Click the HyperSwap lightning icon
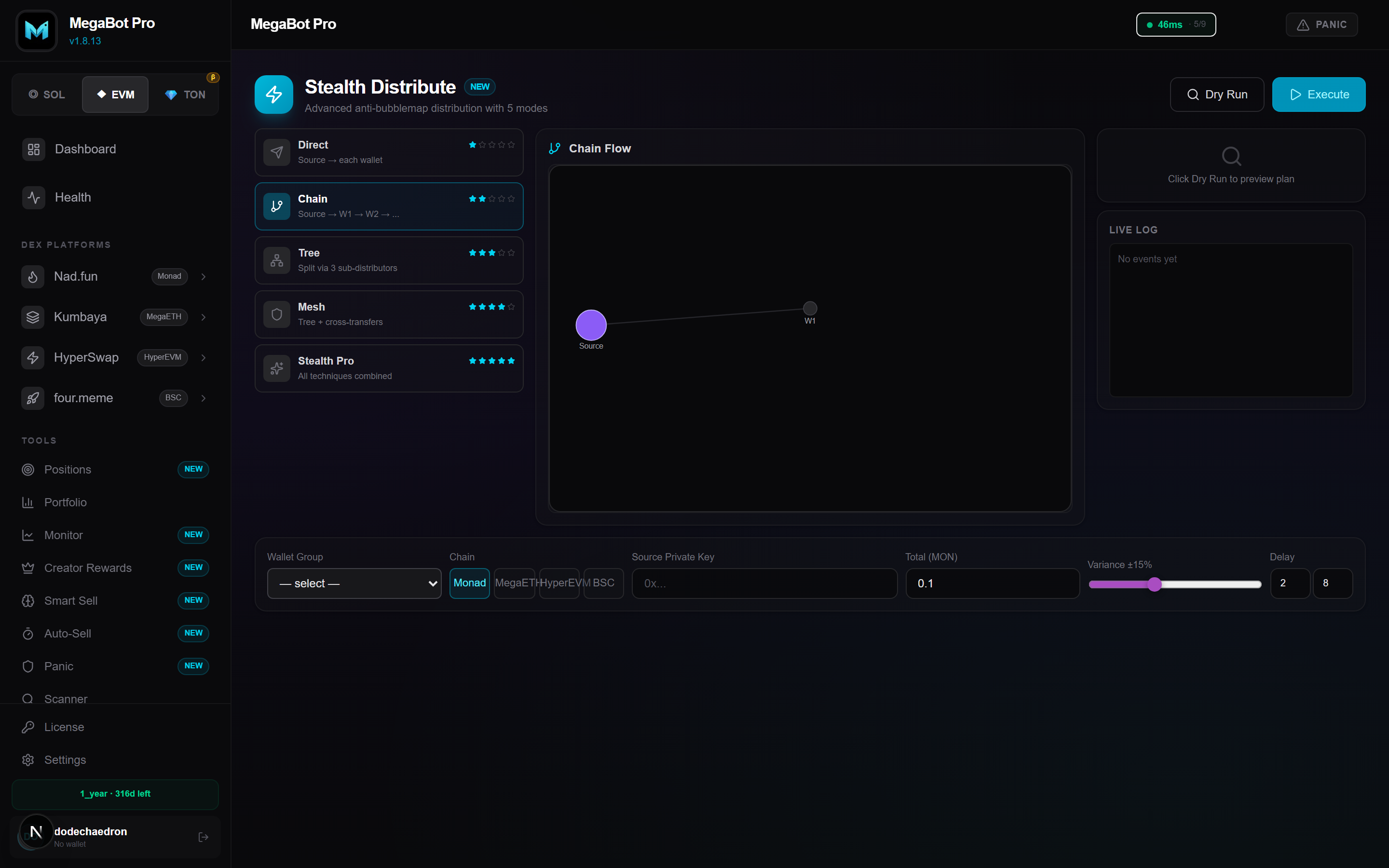The image size is (1389, 868). point(33,358)
